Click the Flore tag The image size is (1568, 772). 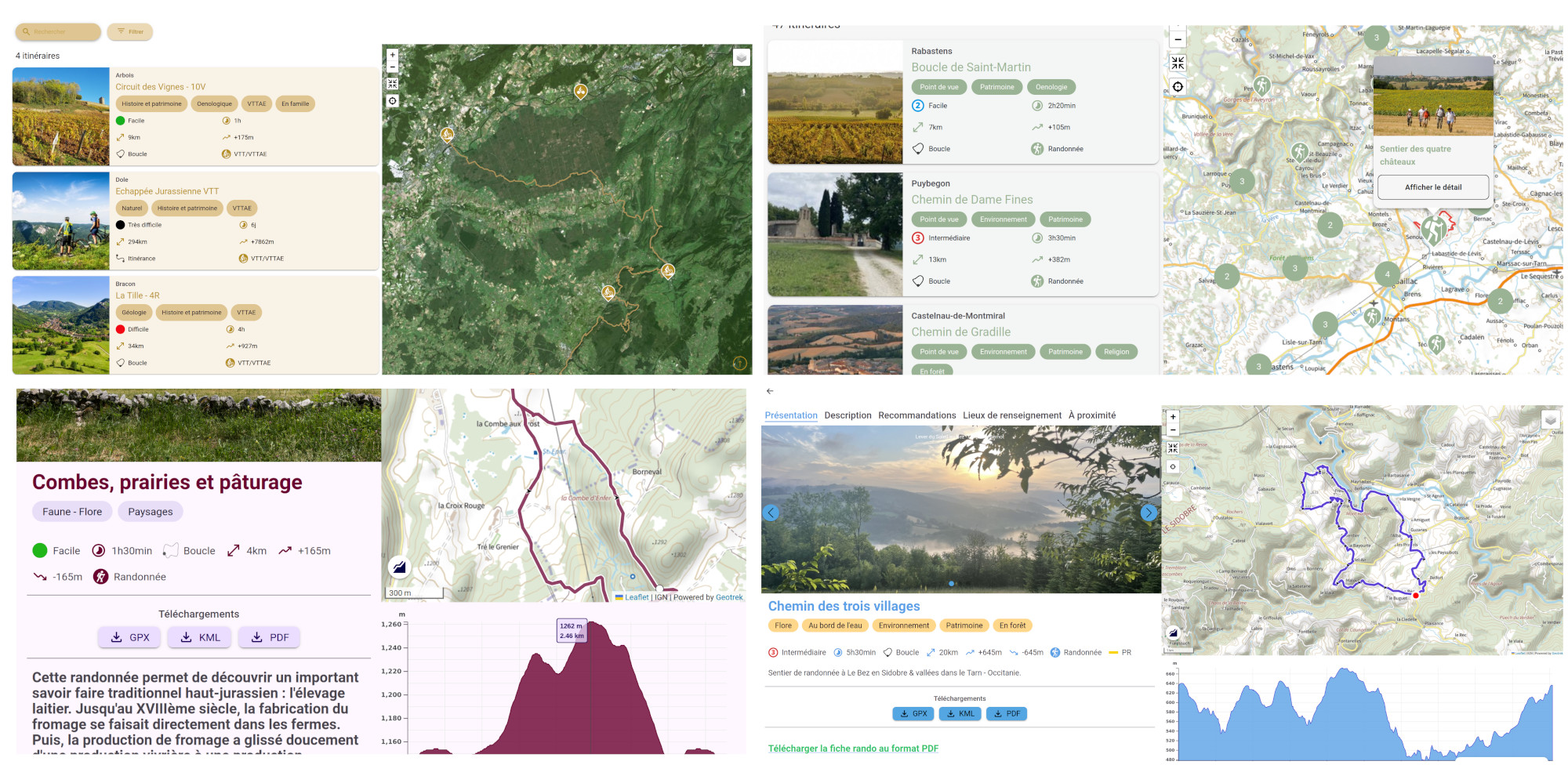pos(783,625)
